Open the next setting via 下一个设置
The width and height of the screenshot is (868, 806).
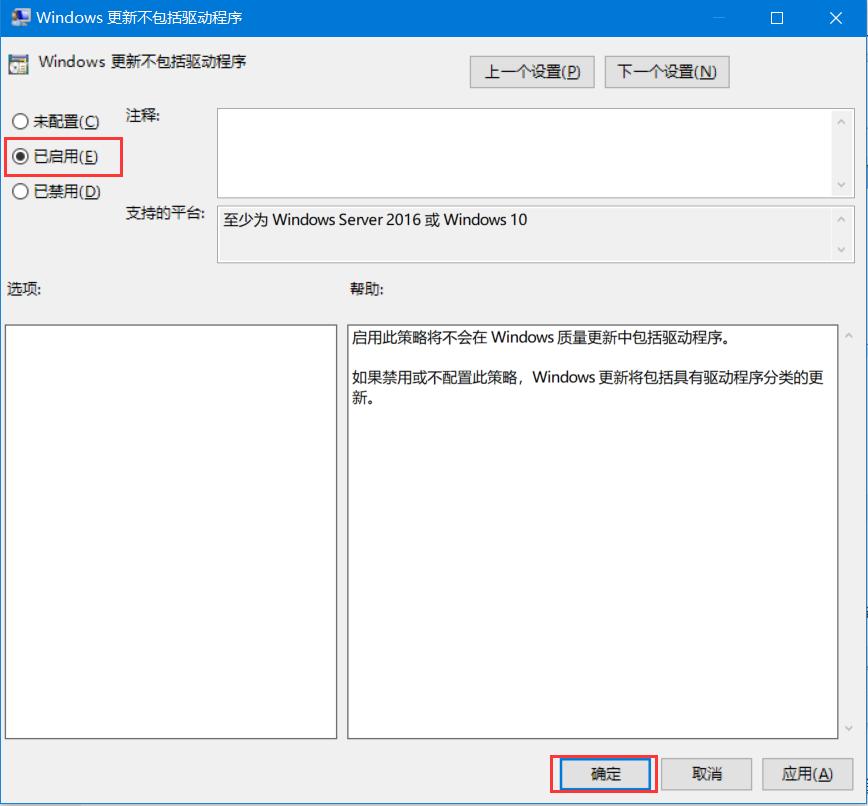click(x=667, y=71)
